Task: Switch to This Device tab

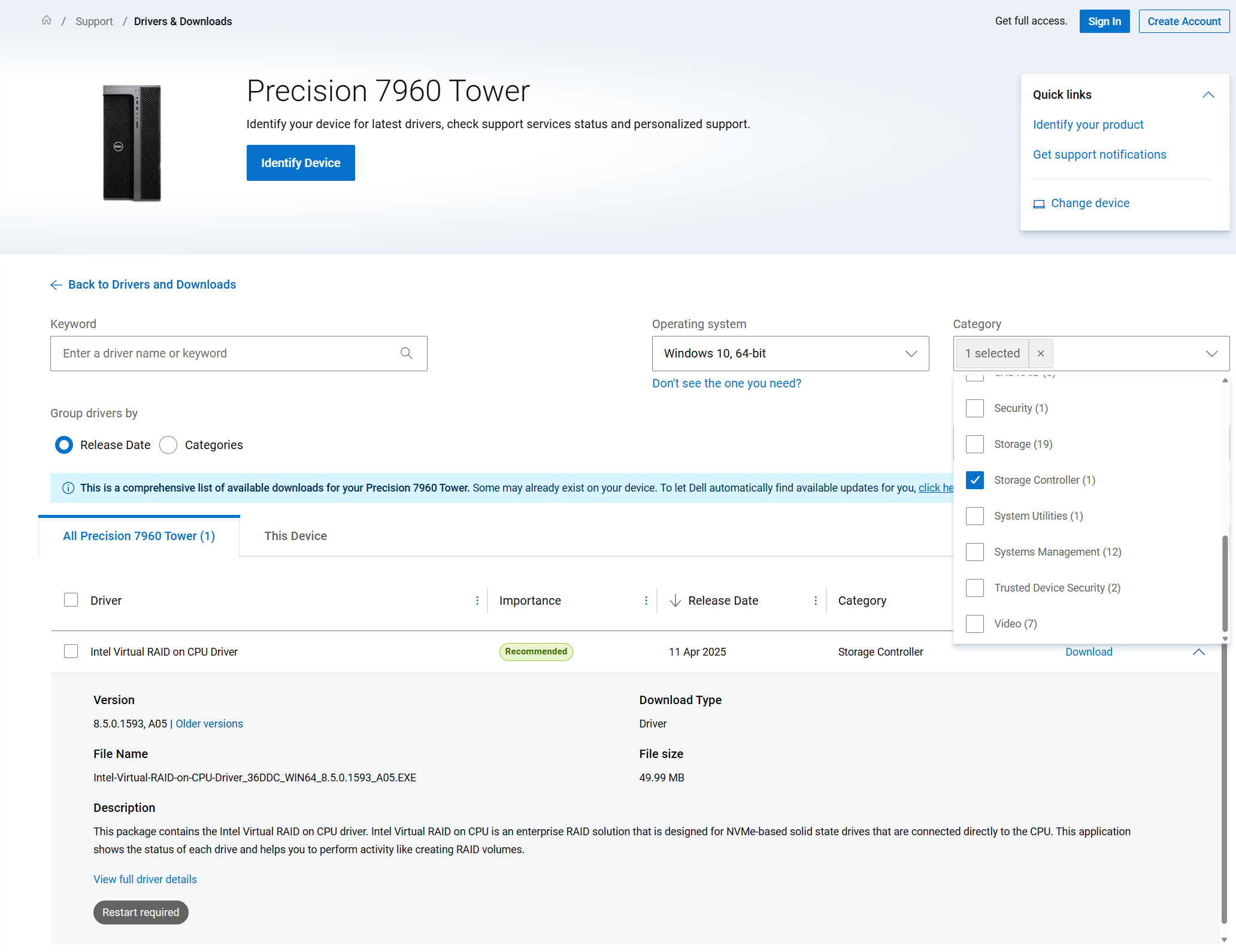Action: (x=296, y=536)
